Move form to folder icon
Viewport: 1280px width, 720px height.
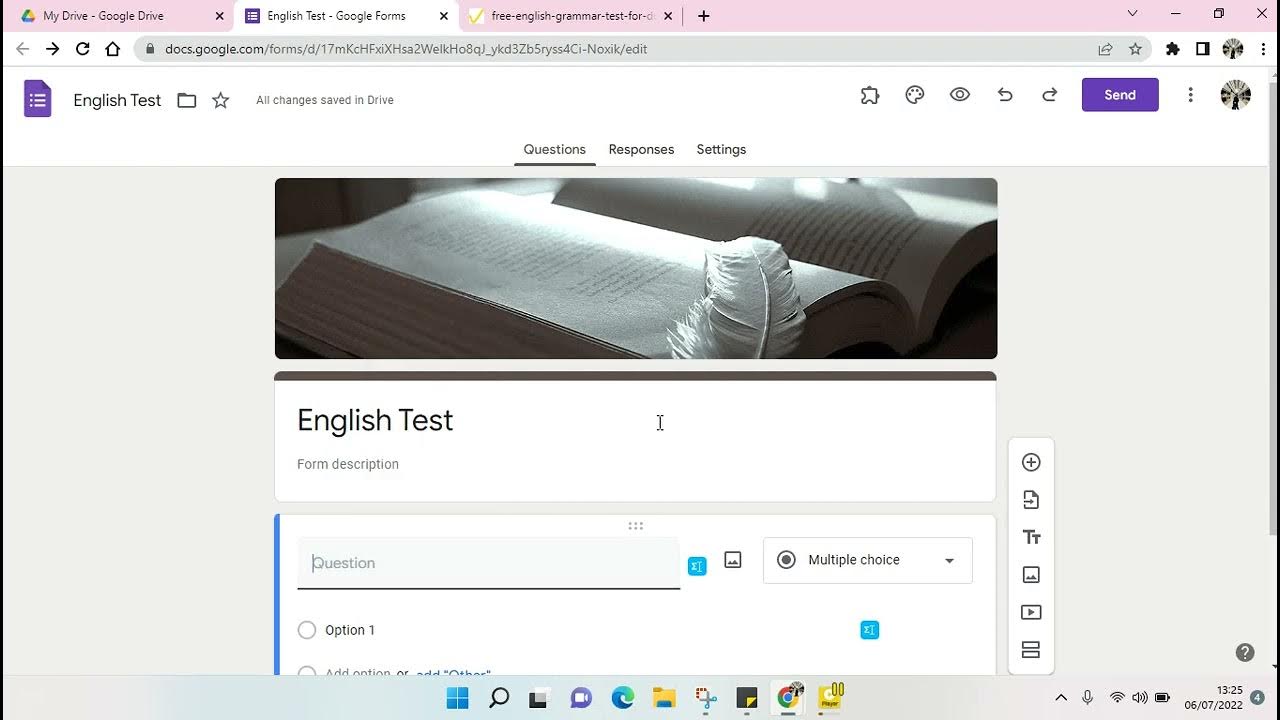187,100
